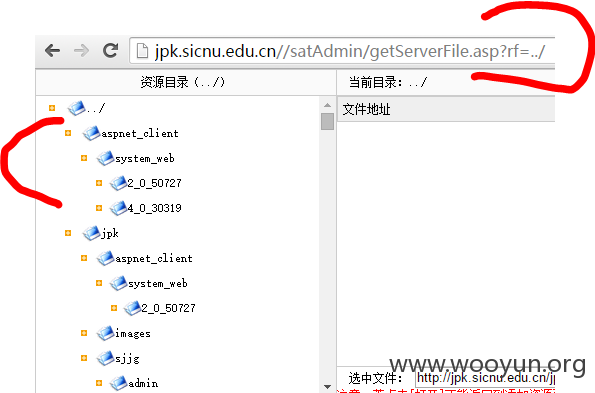Toggle the first aspnet_client node expander
595x393 pixels.
tap(68, 133)
